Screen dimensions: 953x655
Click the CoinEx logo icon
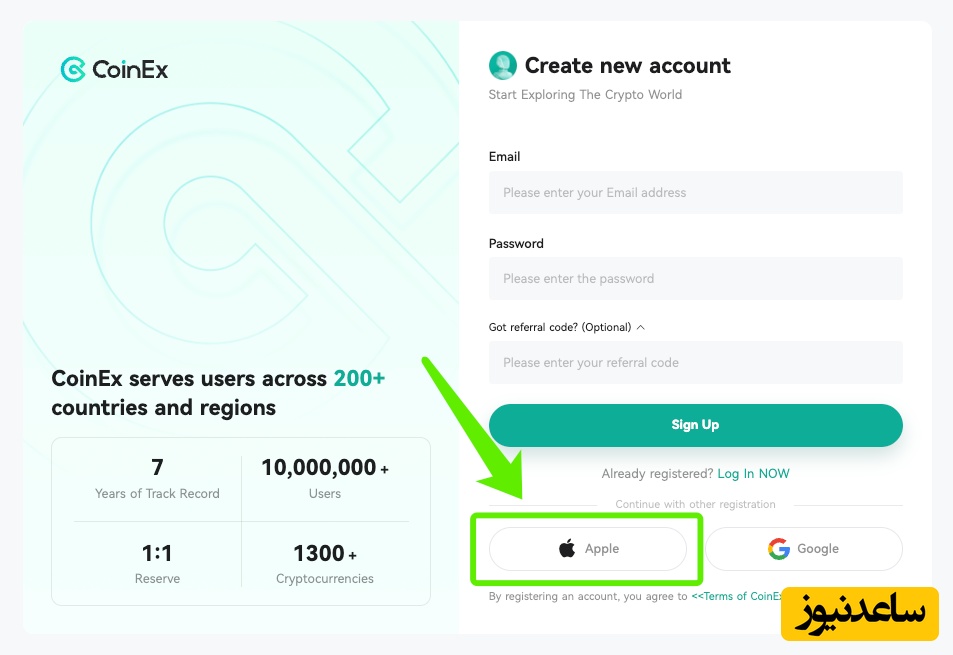[73, 69]
